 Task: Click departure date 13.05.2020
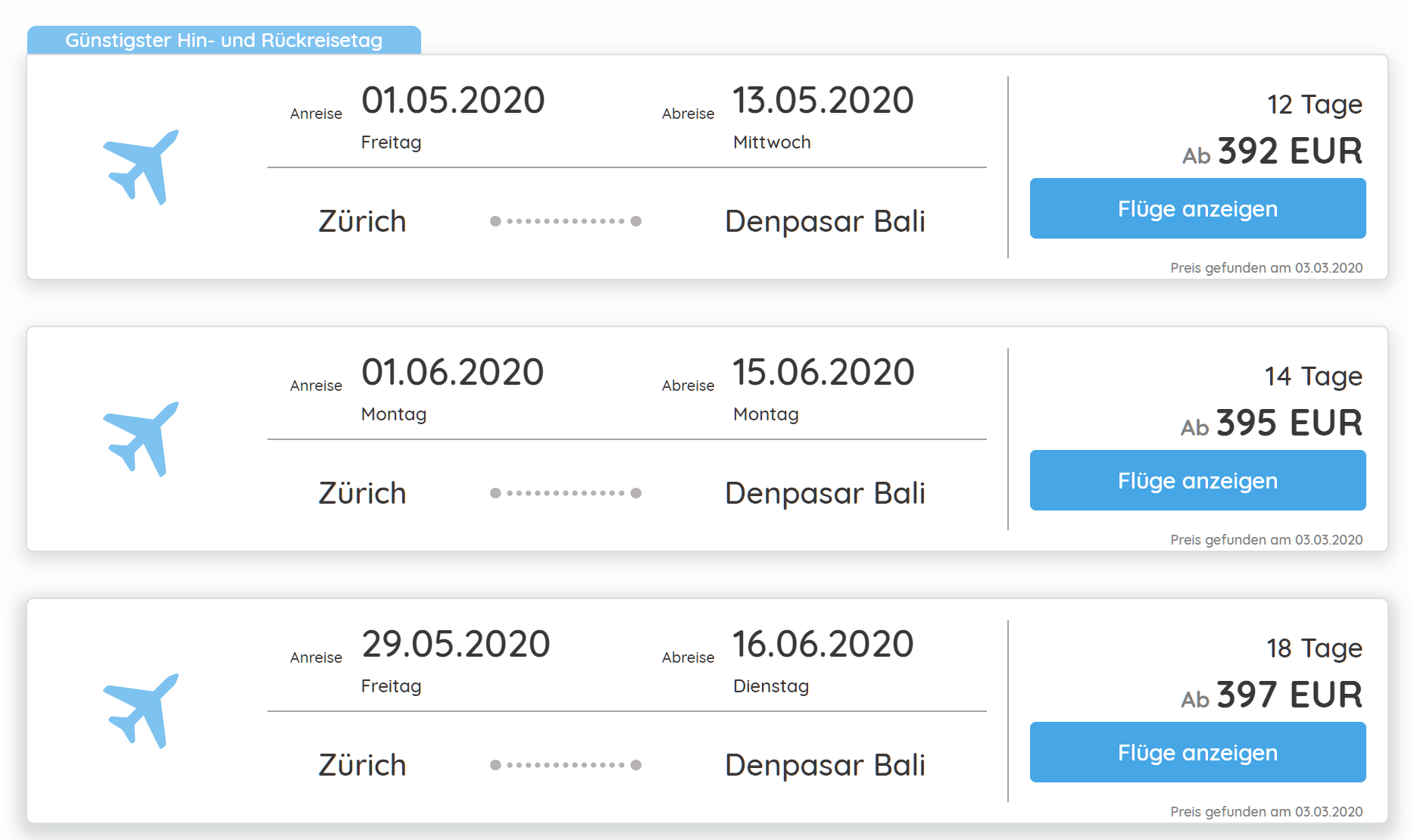pos(823,101)
